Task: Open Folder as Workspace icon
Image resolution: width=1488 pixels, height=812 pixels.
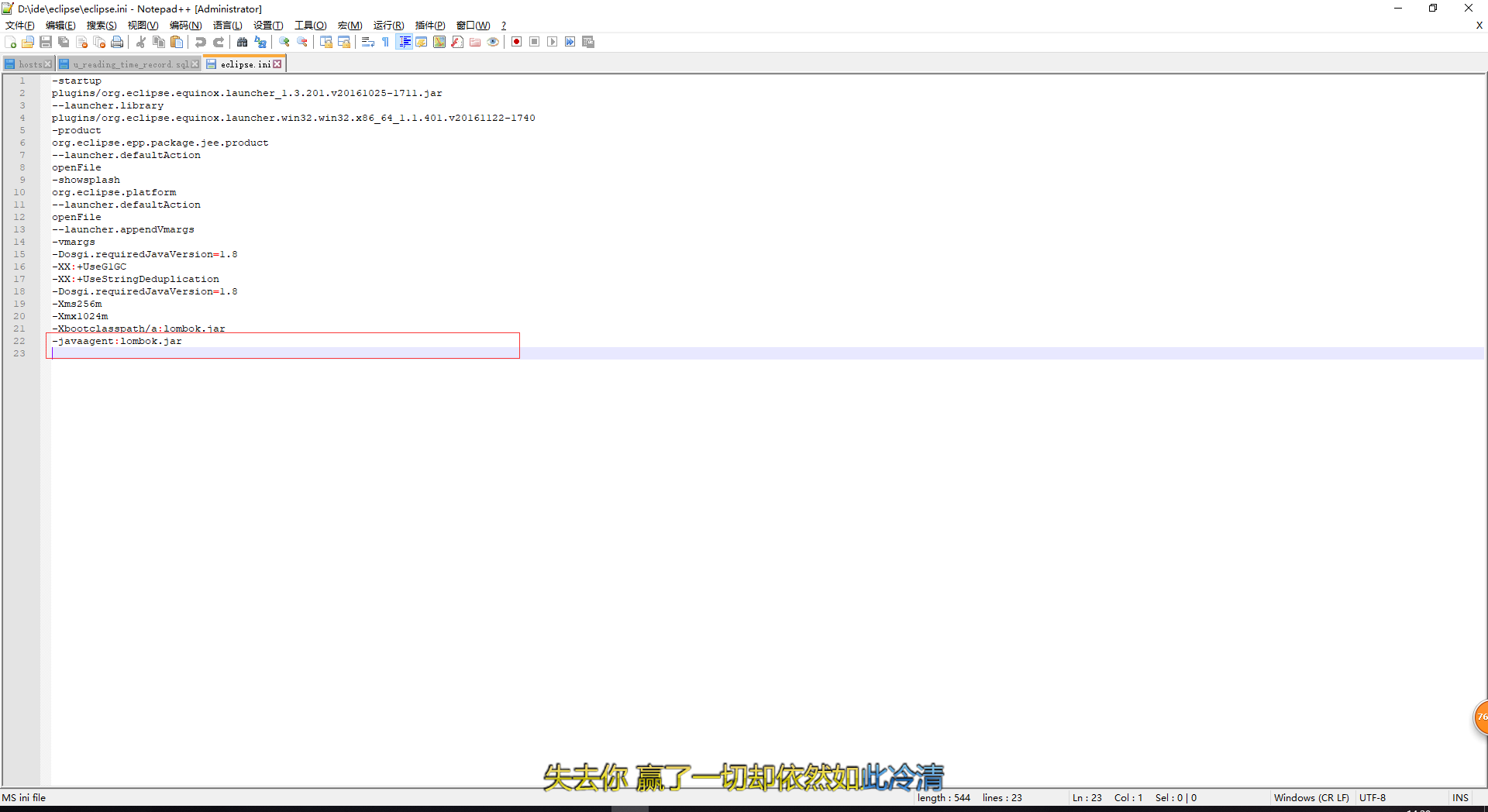Action: 475,42
